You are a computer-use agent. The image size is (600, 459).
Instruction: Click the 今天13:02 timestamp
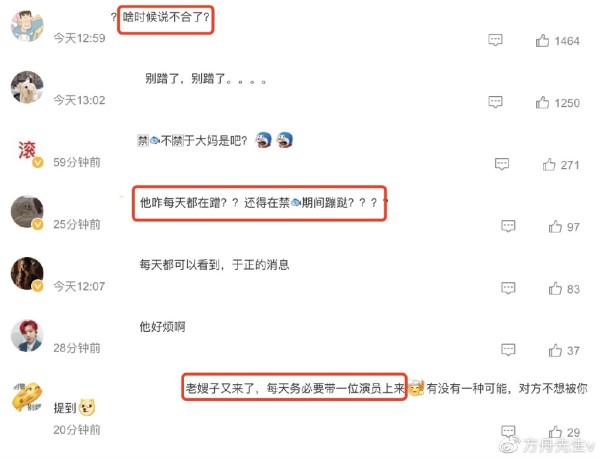[x=79, y=100]
